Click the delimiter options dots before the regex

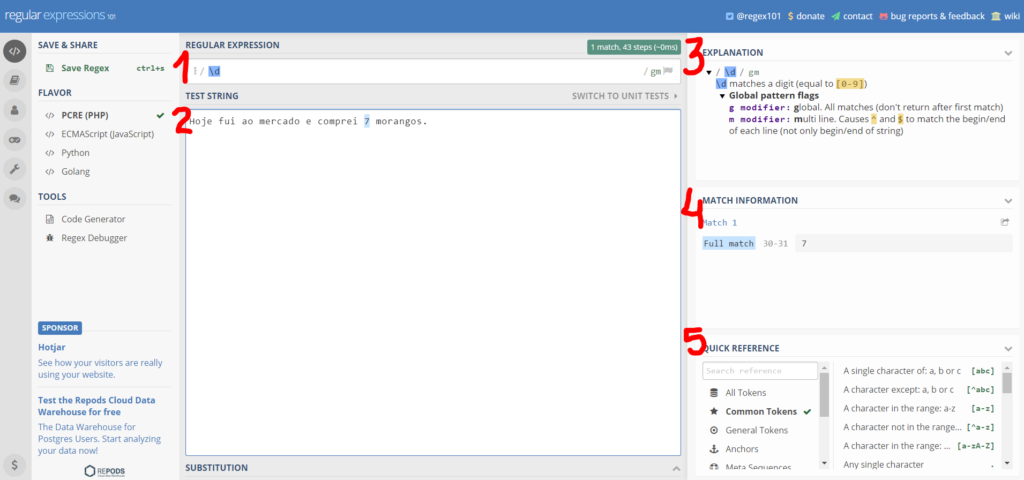tap(195, 71)
